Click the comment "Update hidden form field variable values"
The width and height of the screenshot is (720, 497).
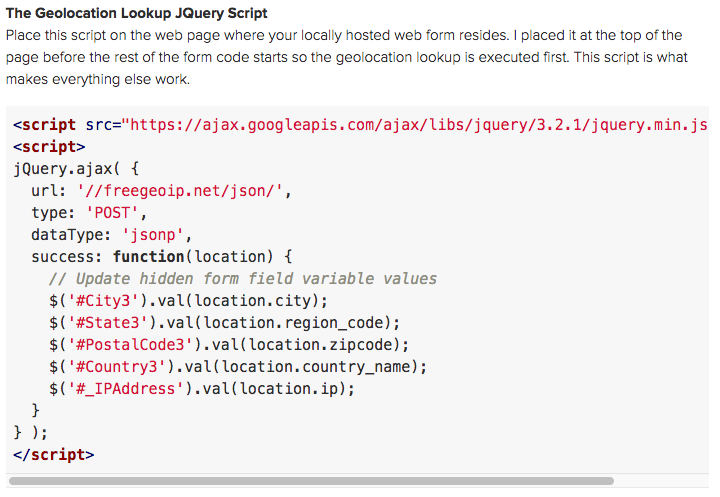click(x=243, y=278)
